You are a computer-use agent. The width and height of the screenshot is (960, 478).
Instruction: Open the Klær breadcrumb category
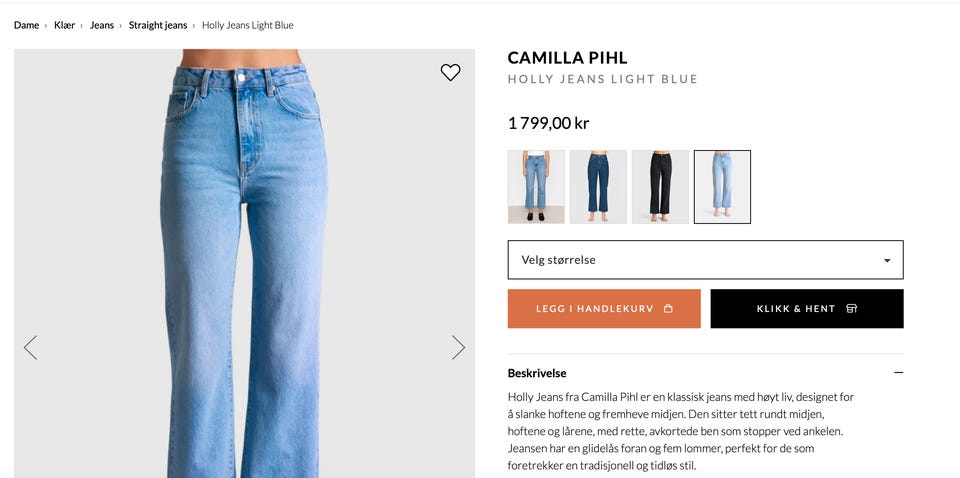click(x=64, y=25)
